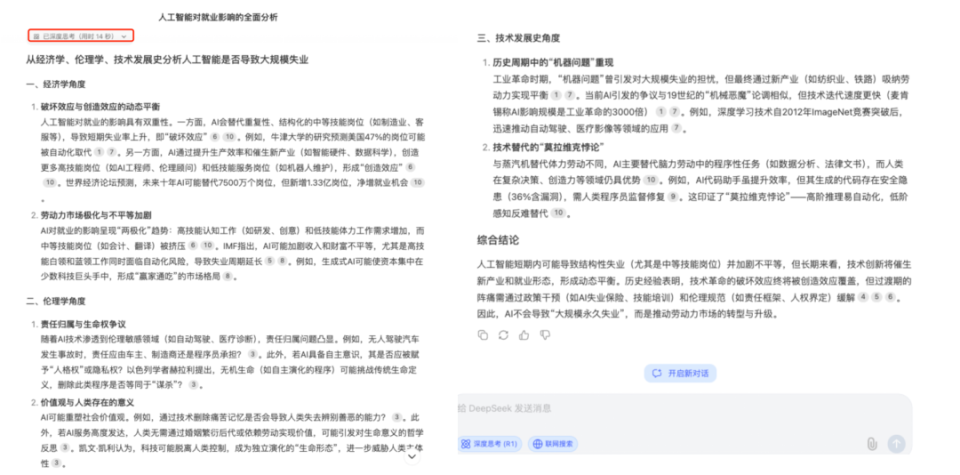Toggle the 联网搜索 web search option
The image size is (960, 475).
553,444
